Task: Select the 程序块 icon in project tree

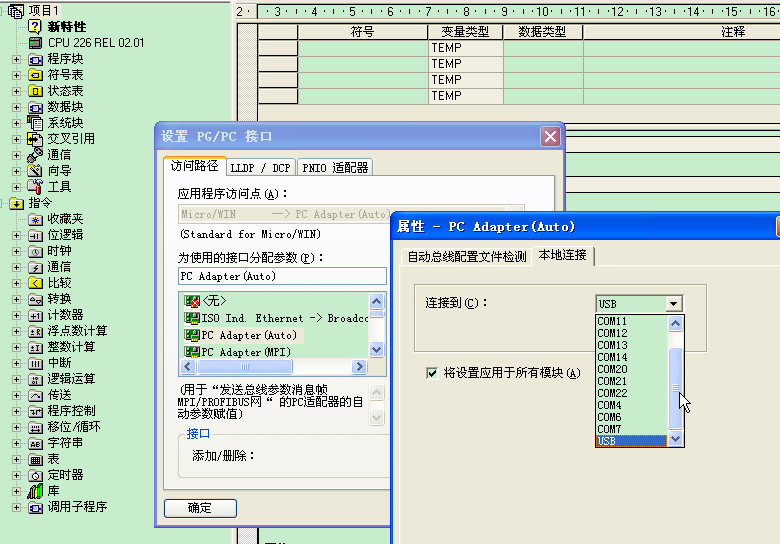Action: 35,59
